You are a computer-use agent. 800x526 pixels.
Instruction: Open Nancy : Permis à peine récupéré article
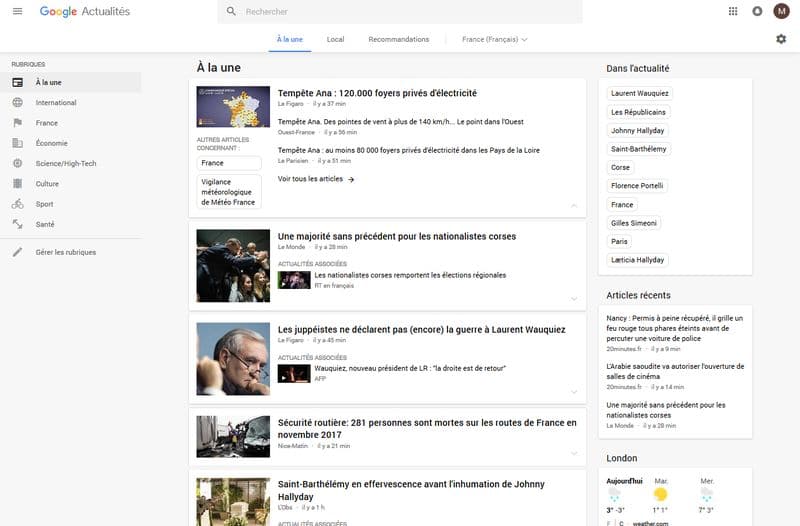point(674,328)
